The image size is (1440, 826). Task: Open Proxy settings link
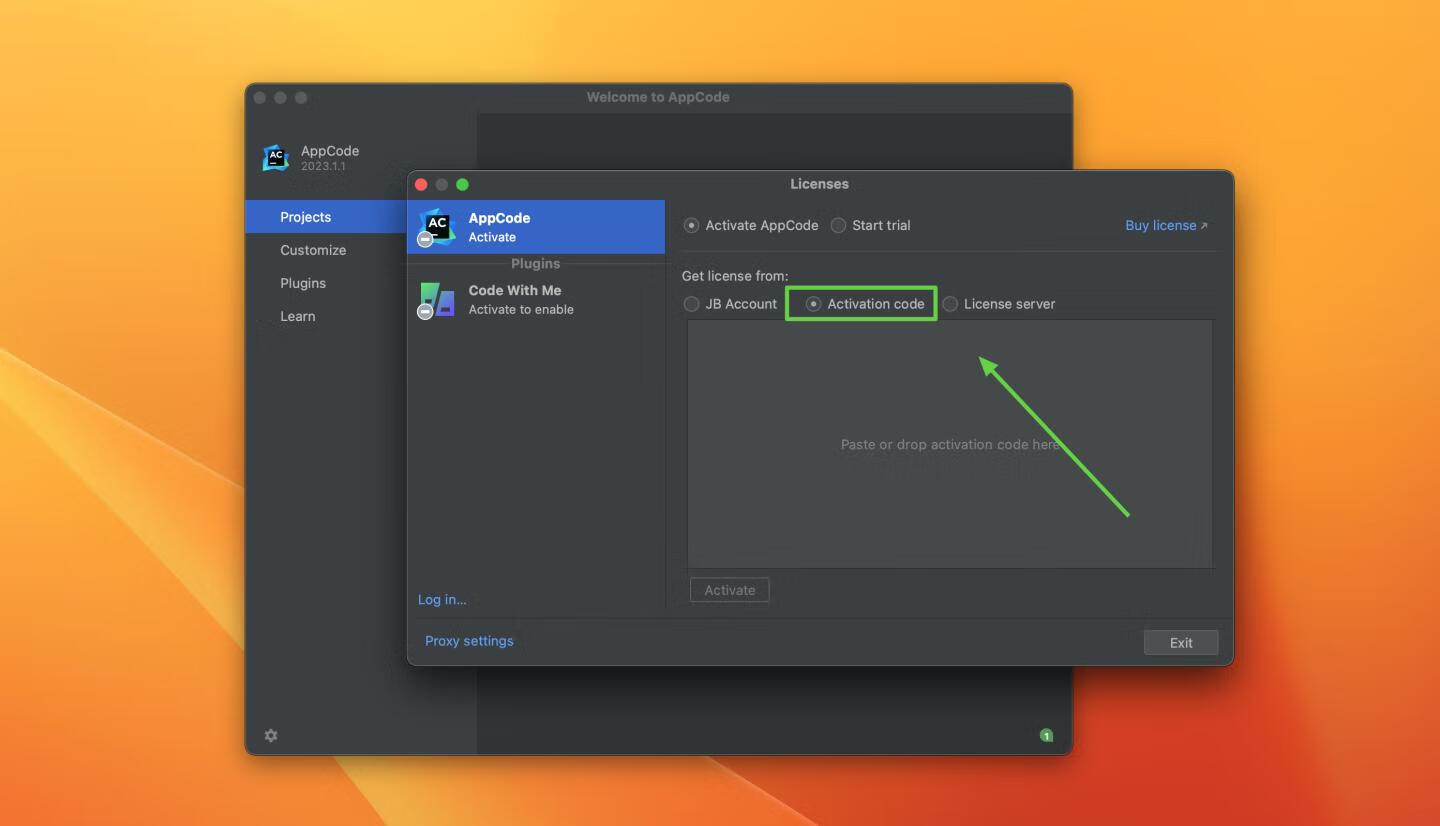click(469, 641)
